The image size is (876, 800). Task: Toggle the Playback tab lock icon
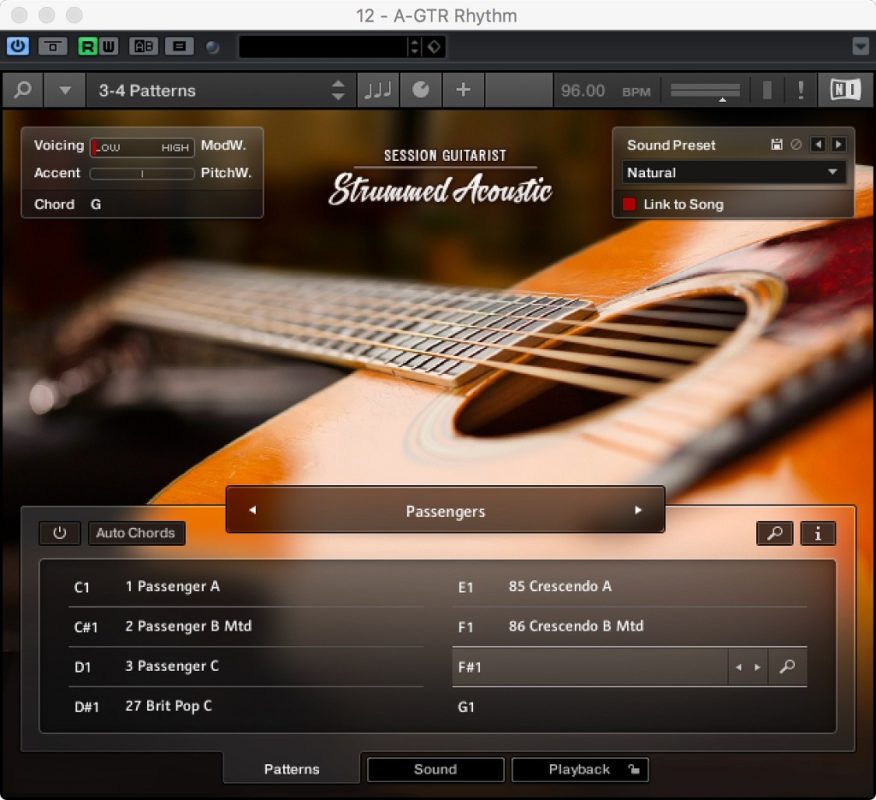[x=634, y=769]
